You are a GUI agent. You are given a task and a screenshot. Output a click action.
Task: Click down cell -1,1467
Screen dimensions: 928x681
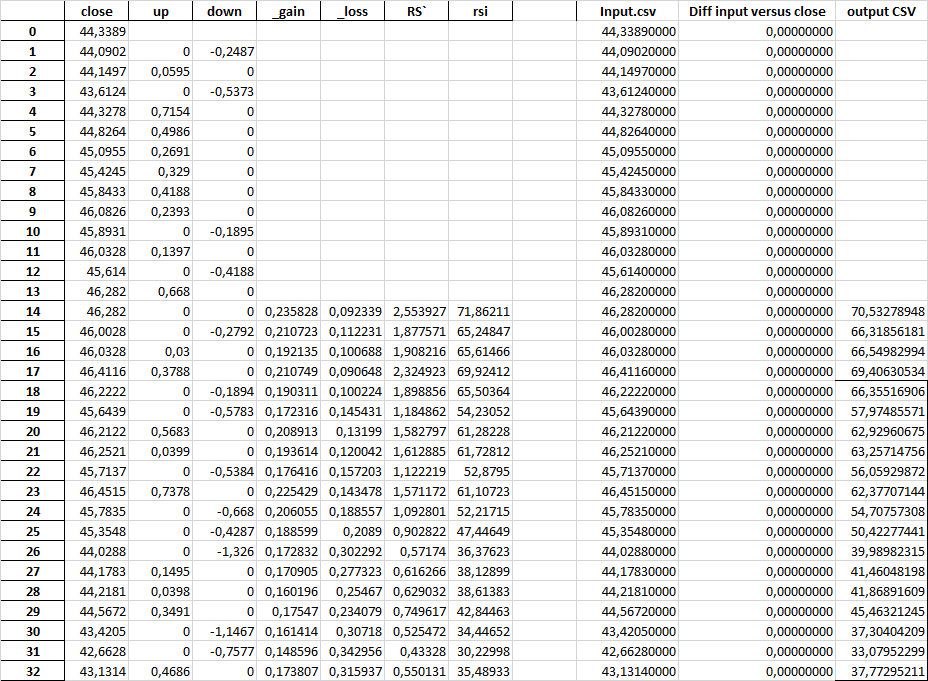click(224, 631)
